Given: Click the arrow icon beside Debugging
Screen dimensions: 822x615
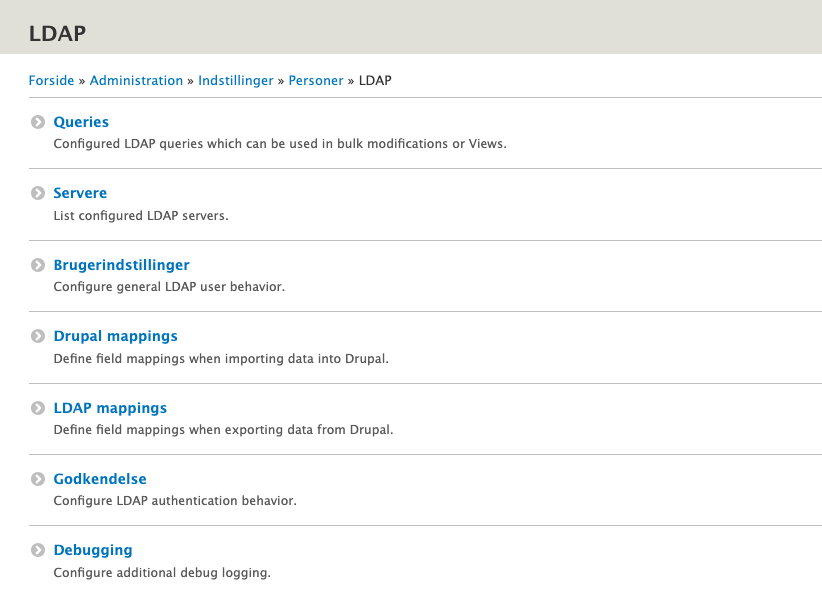Looking at the screenshot, I should [x=38, y=550].
